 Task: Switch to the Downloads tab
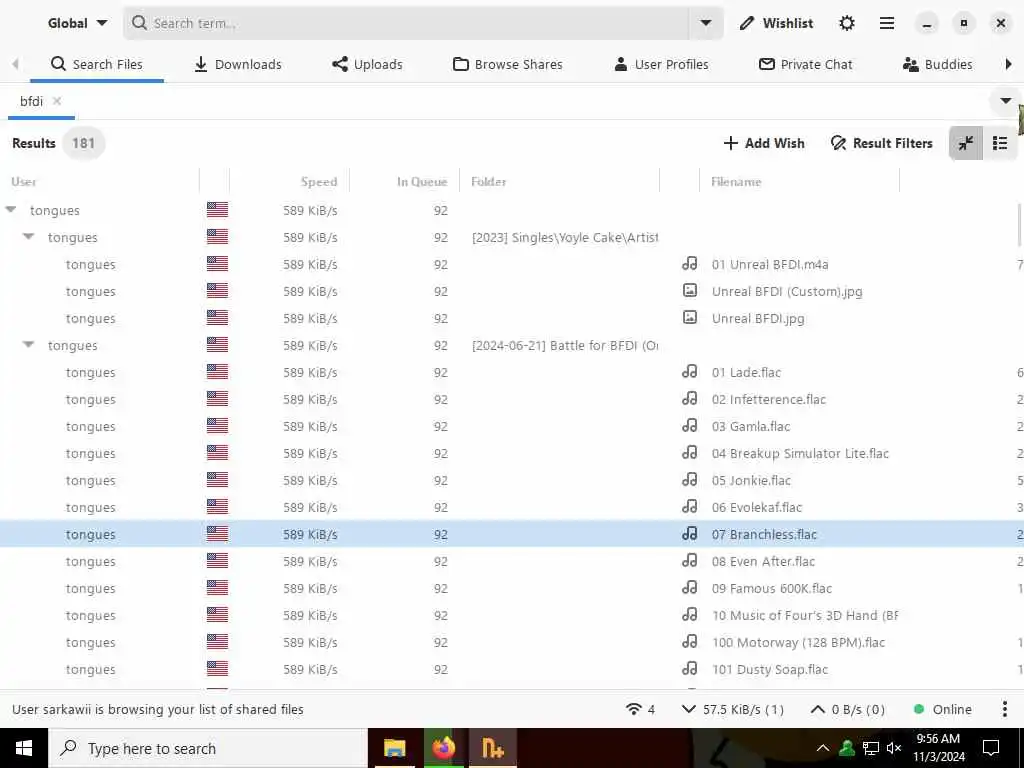238,65
